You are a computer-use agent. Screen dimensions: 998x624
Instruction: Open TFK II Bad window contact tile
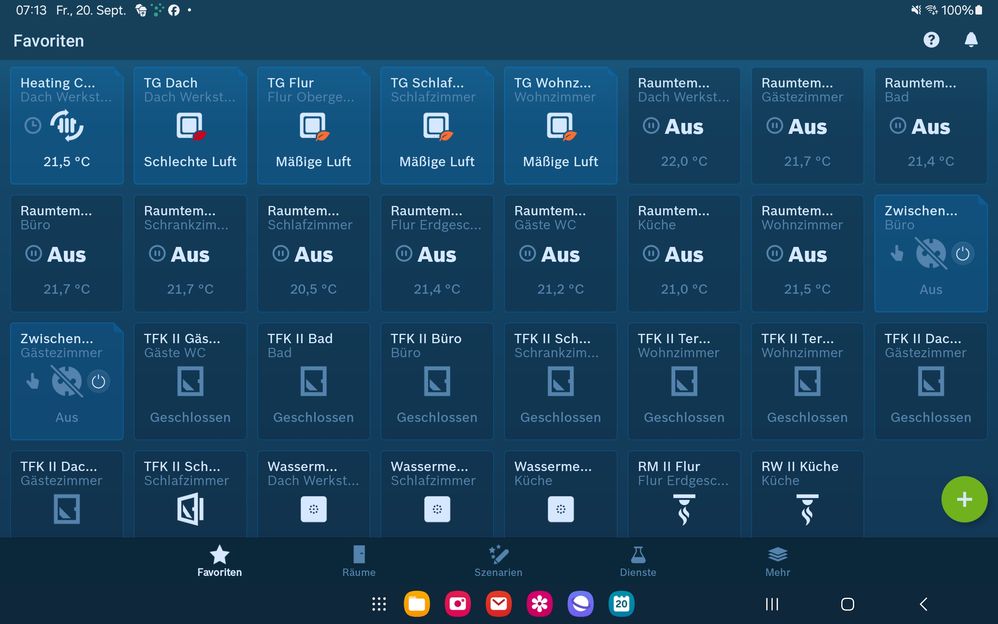coord(313,381)
